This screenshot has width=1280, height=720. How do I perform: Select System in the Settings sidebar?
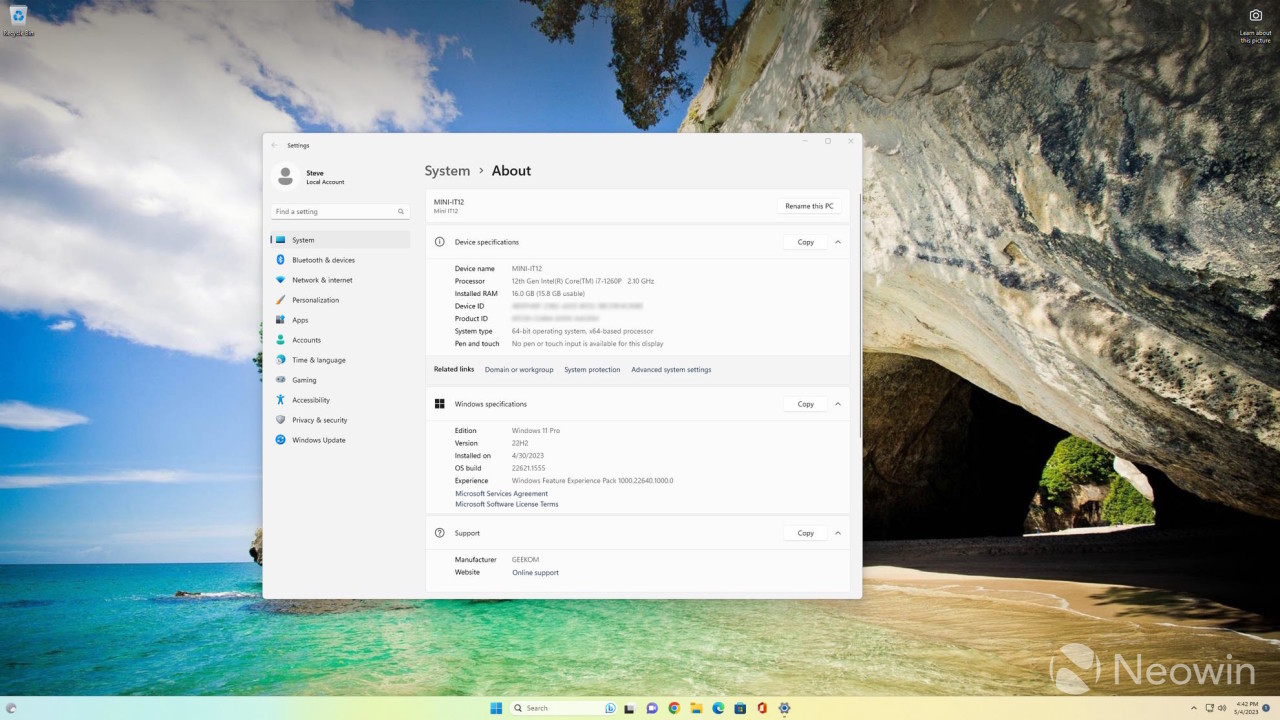tap(340, 240)
